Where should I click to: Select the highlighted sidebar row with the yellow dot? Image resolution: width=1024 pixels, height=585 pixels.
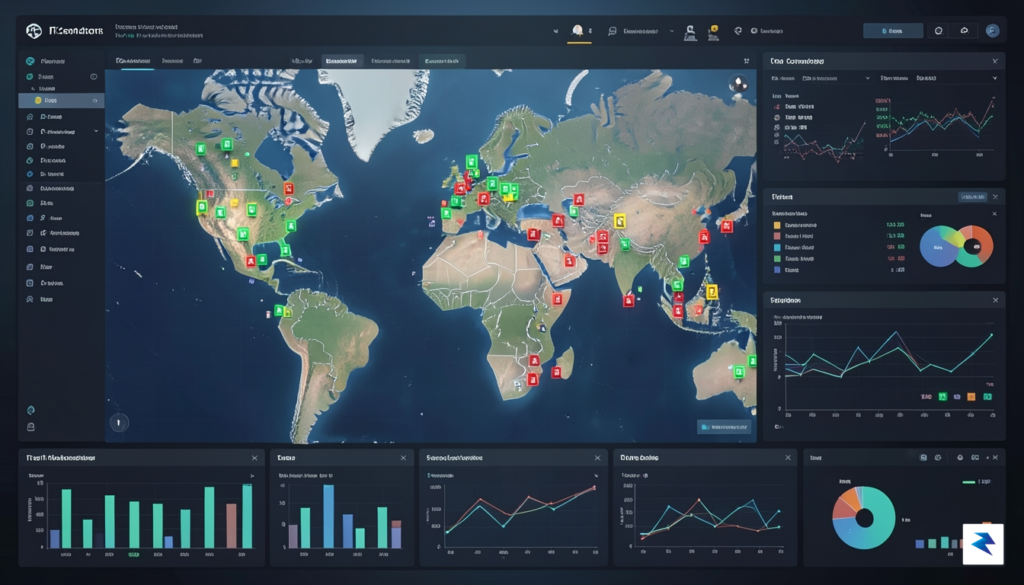click(x=61, y=101)
